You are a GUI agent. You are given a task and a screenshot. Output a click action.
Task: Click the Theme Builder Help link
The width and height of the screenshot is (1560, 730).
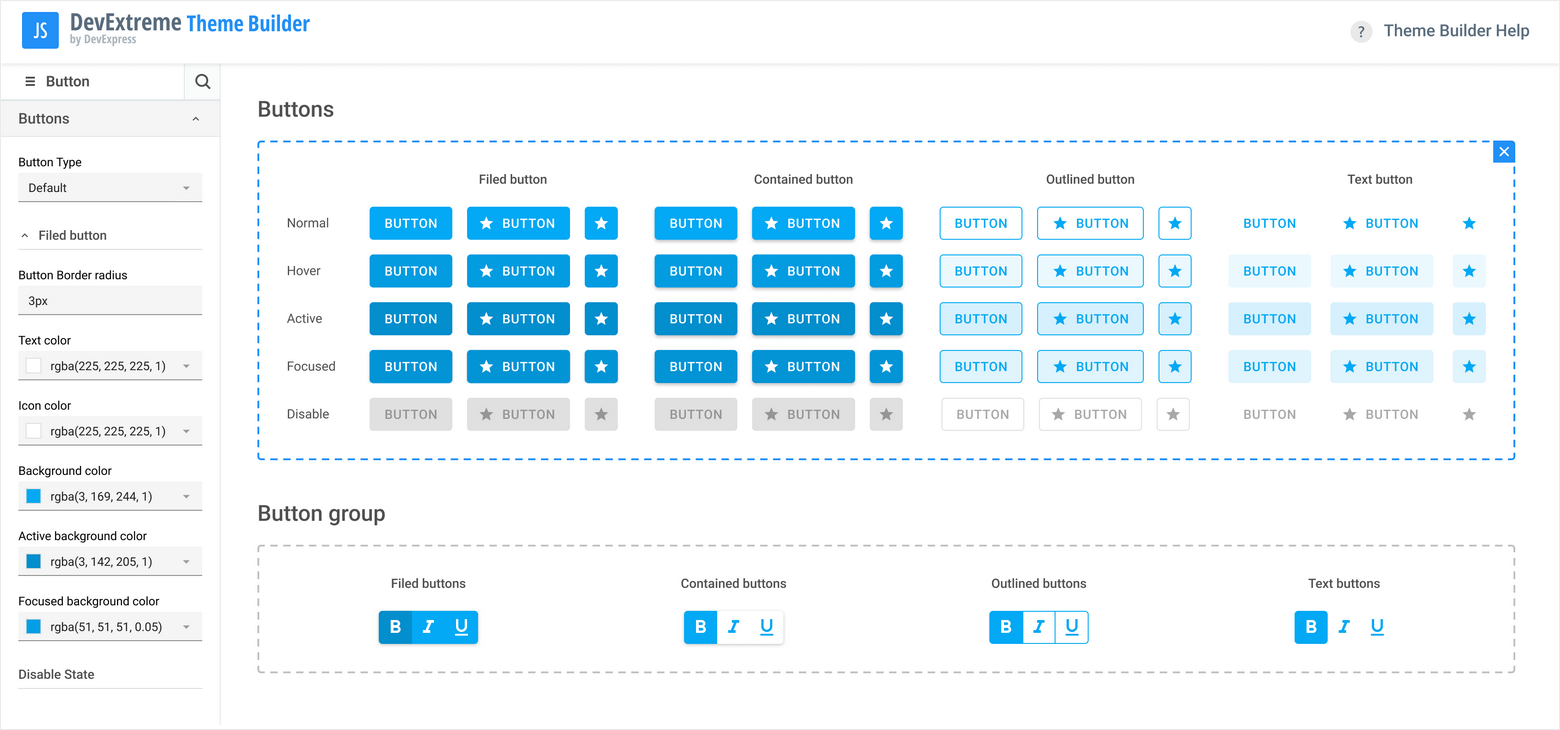1456,31
